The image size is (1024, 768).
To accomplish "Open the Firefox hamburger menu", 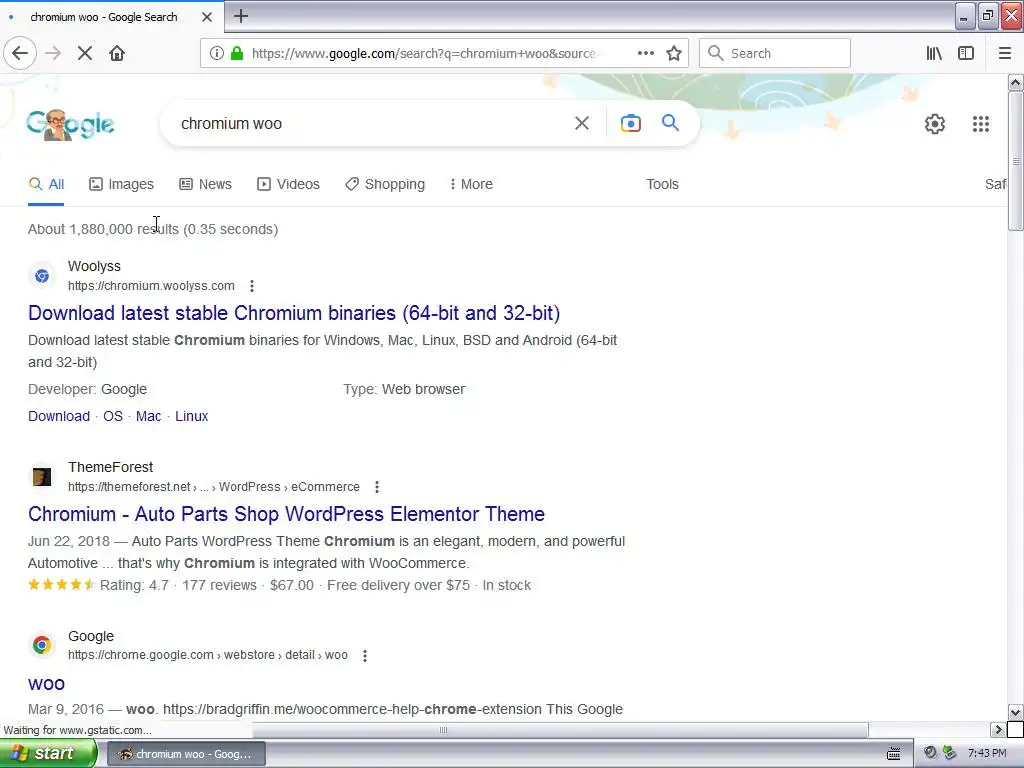I will pyautogui.click(x=1004, y=53).
